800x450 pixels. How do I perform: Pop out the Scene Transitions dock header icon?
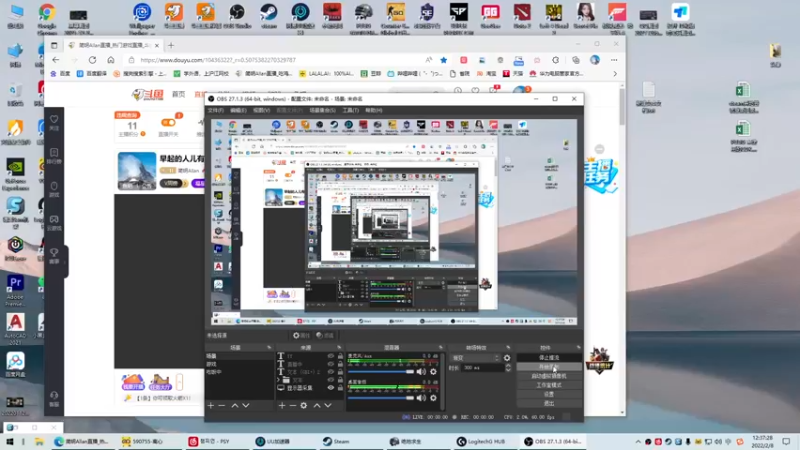pyautogui.click(x=508, y=347)
